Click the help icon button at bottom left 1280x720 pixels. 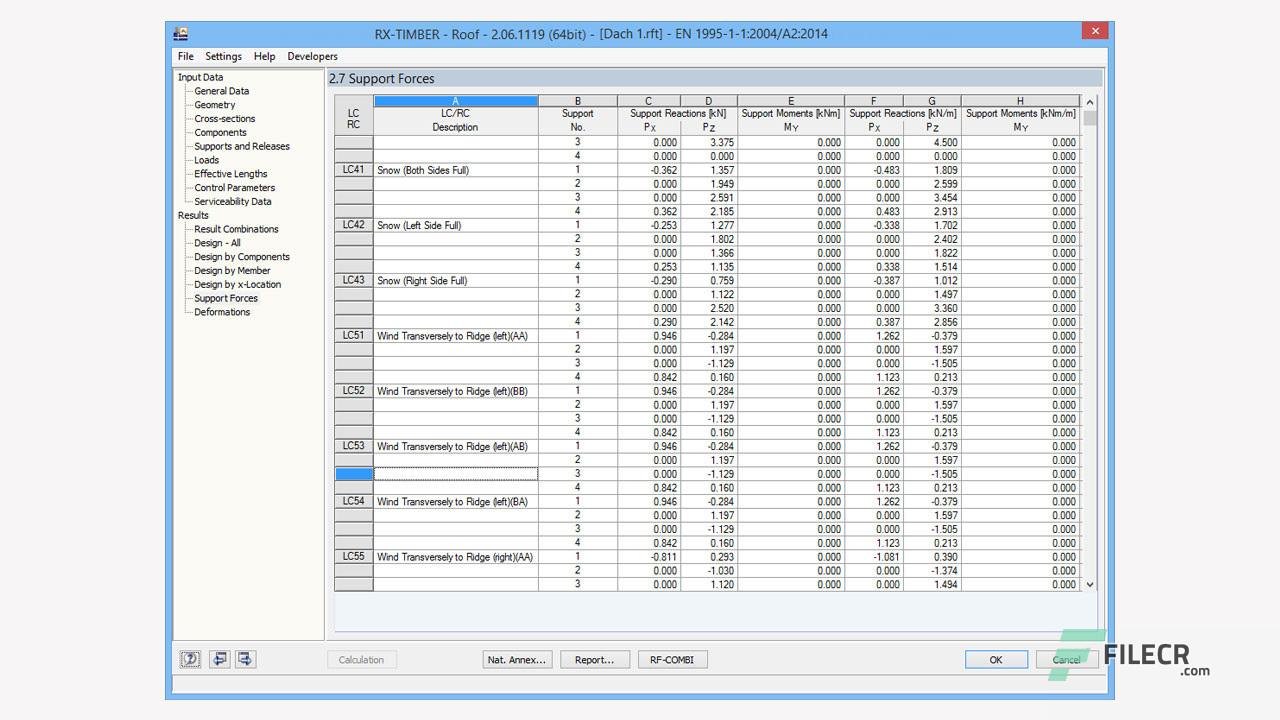click(190, 659)
